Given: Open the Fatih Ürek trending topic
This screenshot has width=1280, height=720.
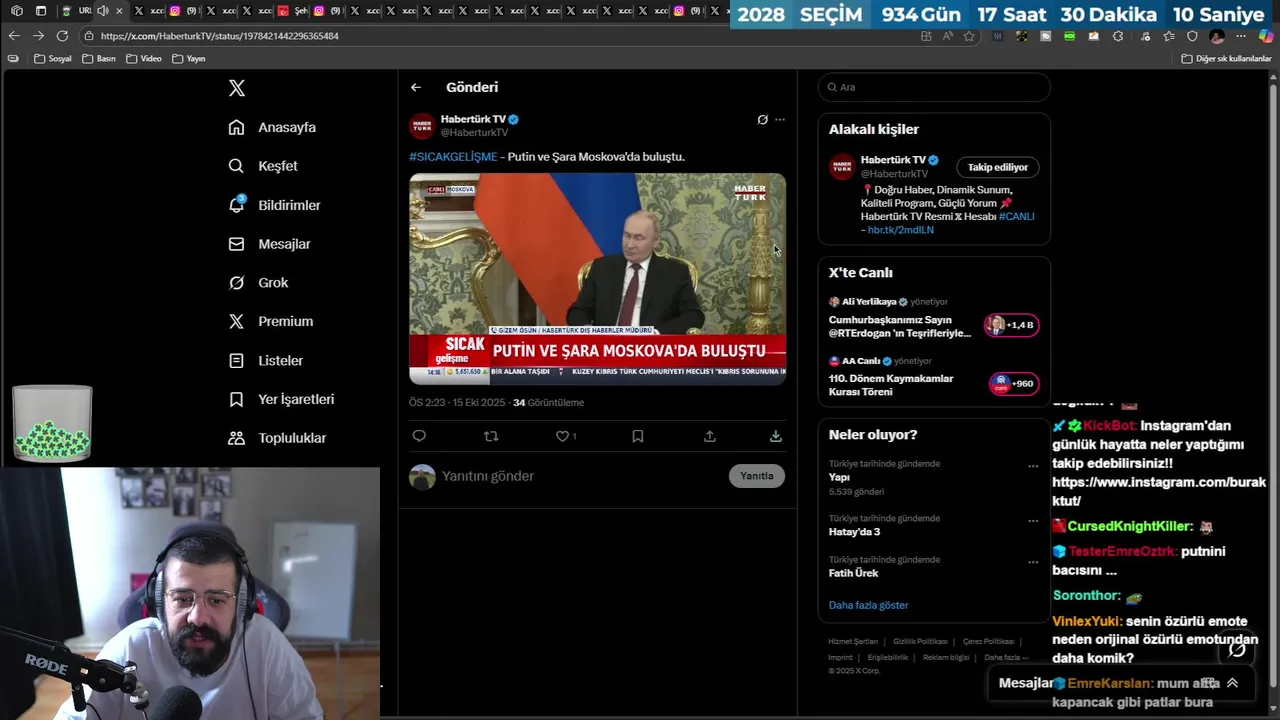Looking at the screenshot, I should tap(854, 573).
